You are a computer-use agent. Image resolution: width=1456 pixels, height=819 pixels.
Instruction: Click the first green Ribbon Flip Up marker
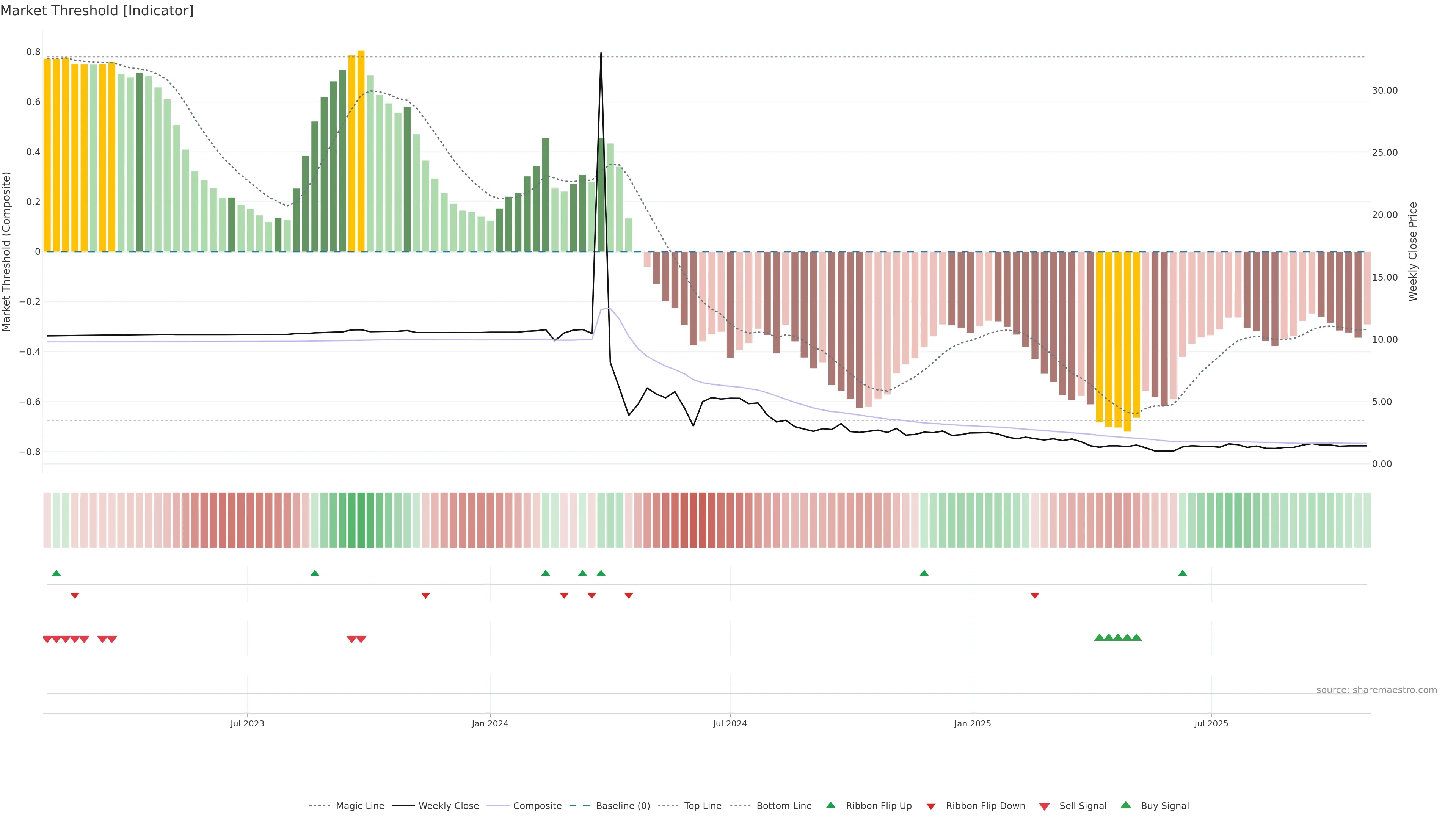(56, 573)
